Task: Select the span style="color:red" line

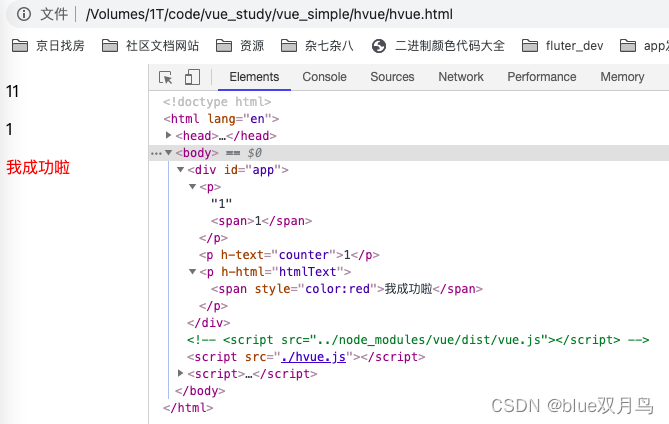Action: (347, 289)
